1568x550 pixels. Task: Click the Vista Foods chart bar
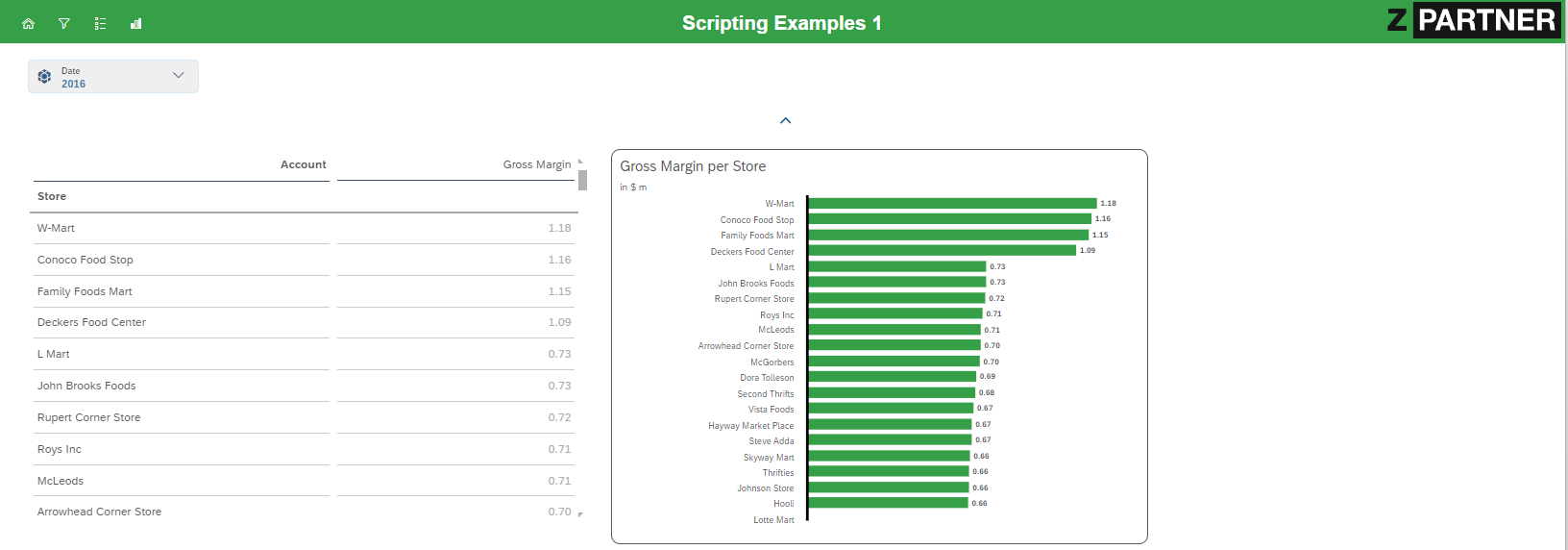pyautogui.click(x=891, y=408)
